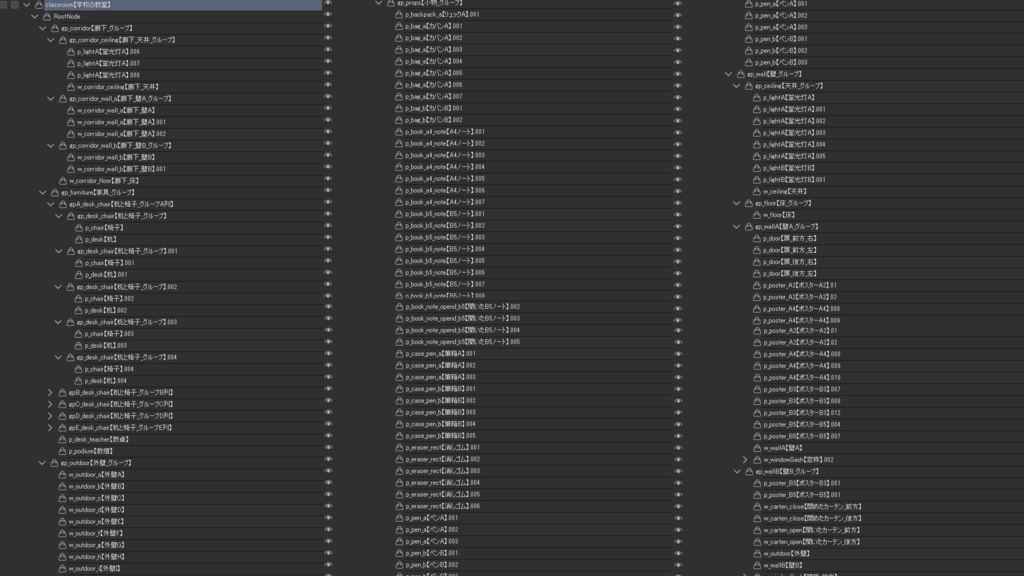Click the lock icon of gp_outdoor group
Screen dimensions: 1024x576
pyautogui.click(x=54, y=463)
